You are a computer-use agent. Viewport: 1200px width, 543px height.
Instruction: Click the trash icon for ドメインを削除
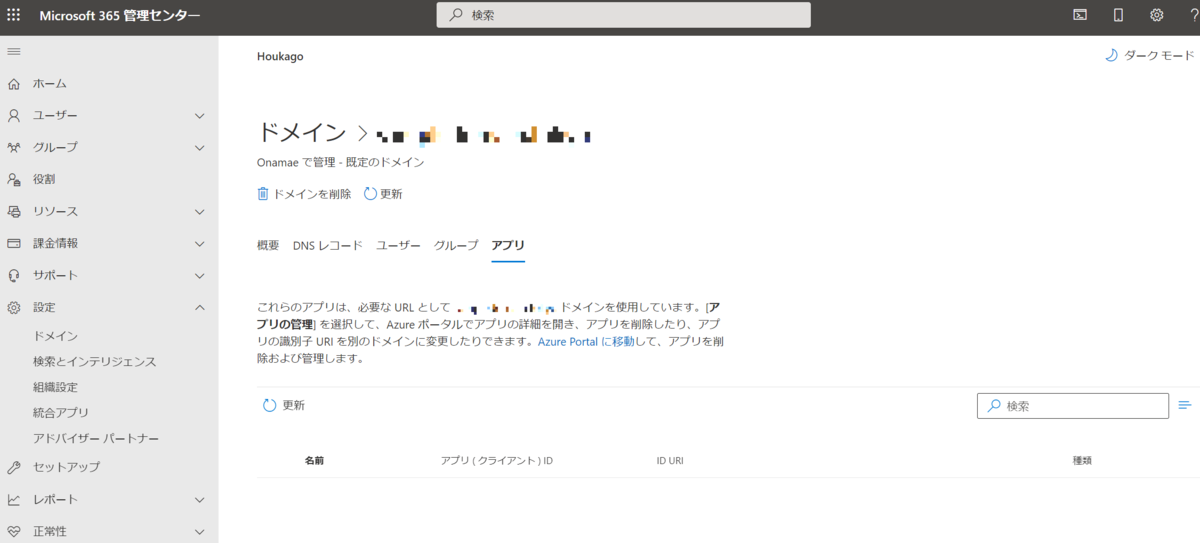(263, 194)
